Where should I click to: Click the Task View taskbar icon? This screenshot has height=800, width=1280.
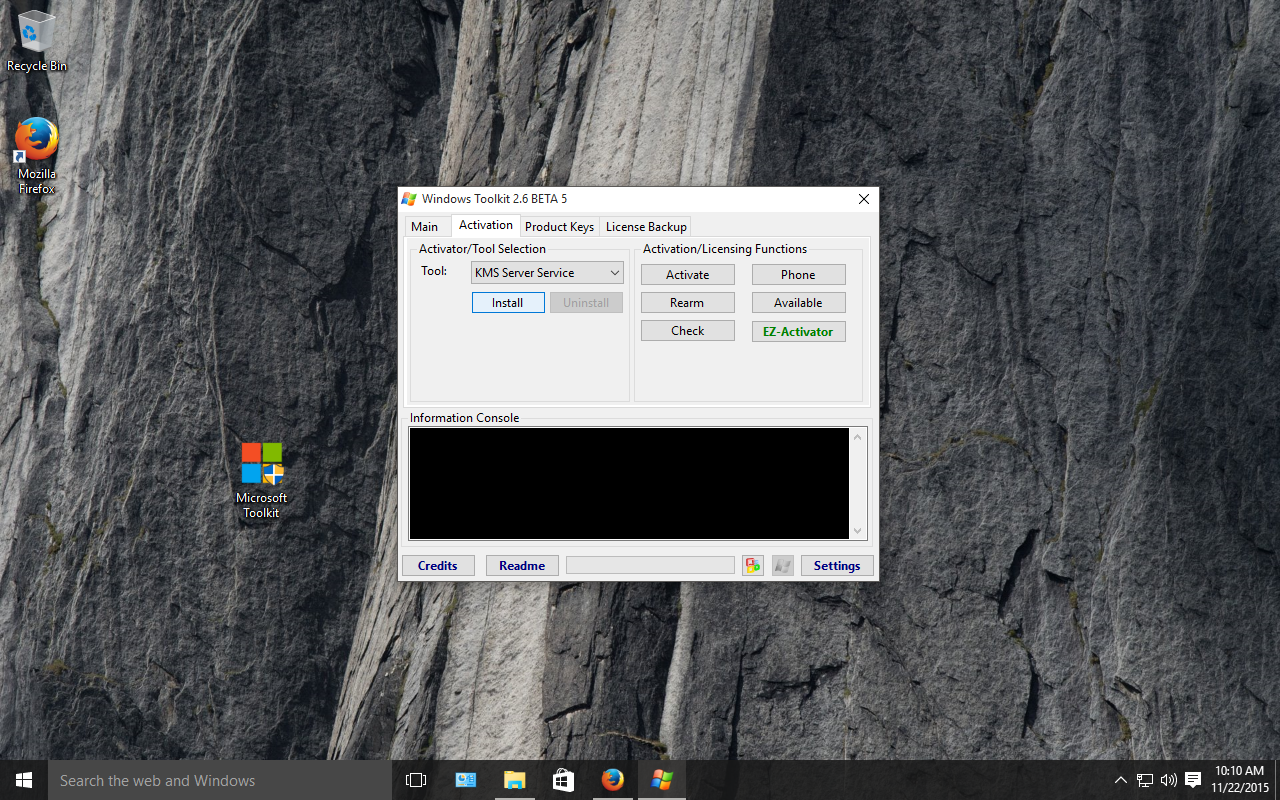coord(416,780)
